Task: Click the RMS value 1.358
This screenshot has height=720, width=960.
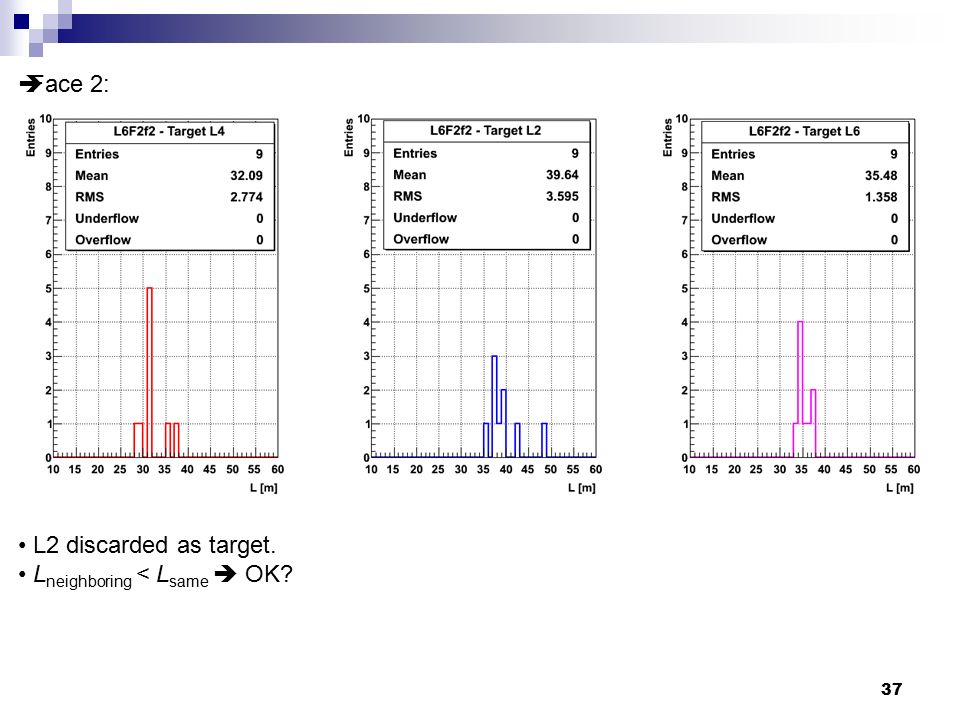Action: tap(881, 197)
